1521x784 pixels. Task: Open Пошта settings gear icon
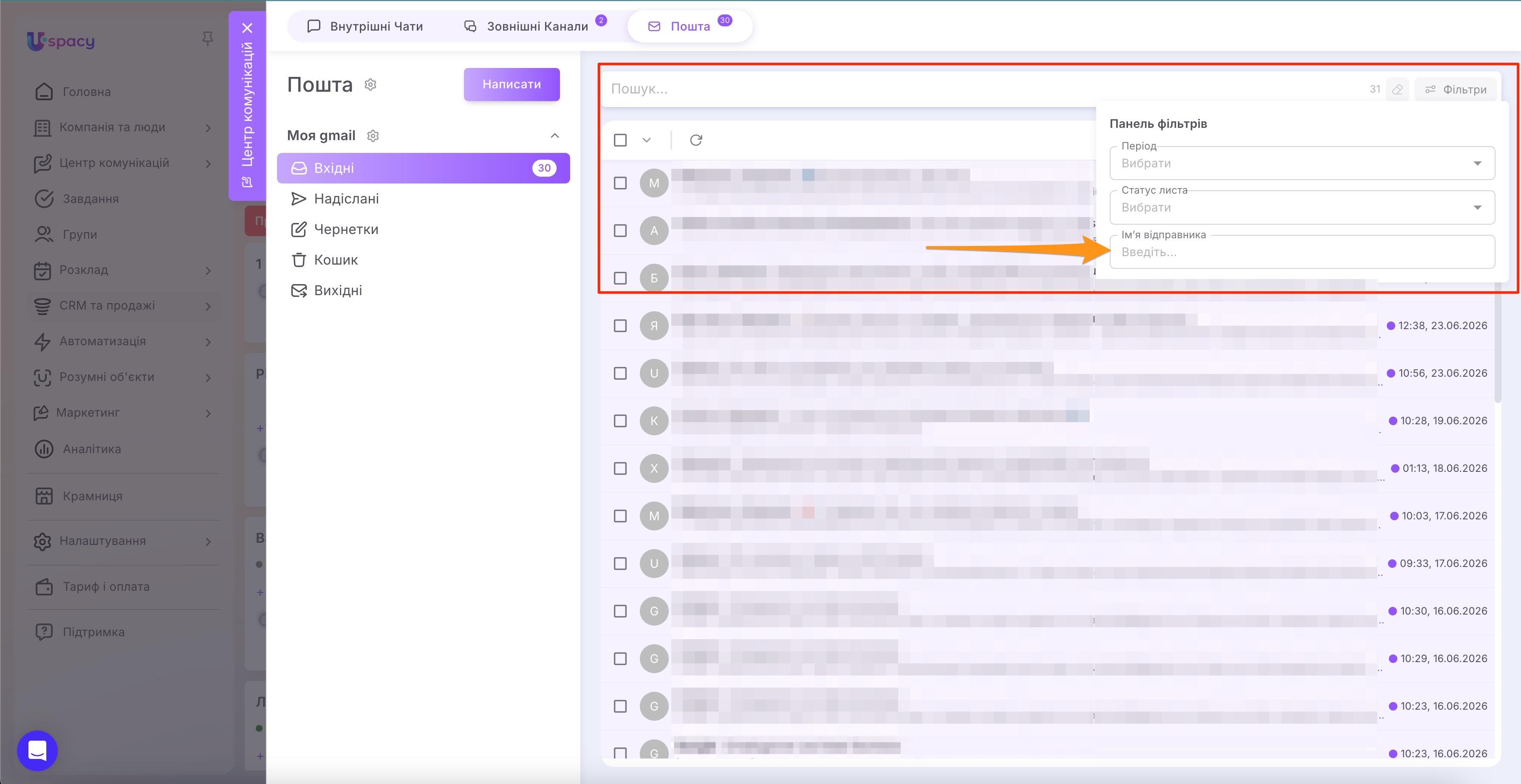tap(370, 85)
